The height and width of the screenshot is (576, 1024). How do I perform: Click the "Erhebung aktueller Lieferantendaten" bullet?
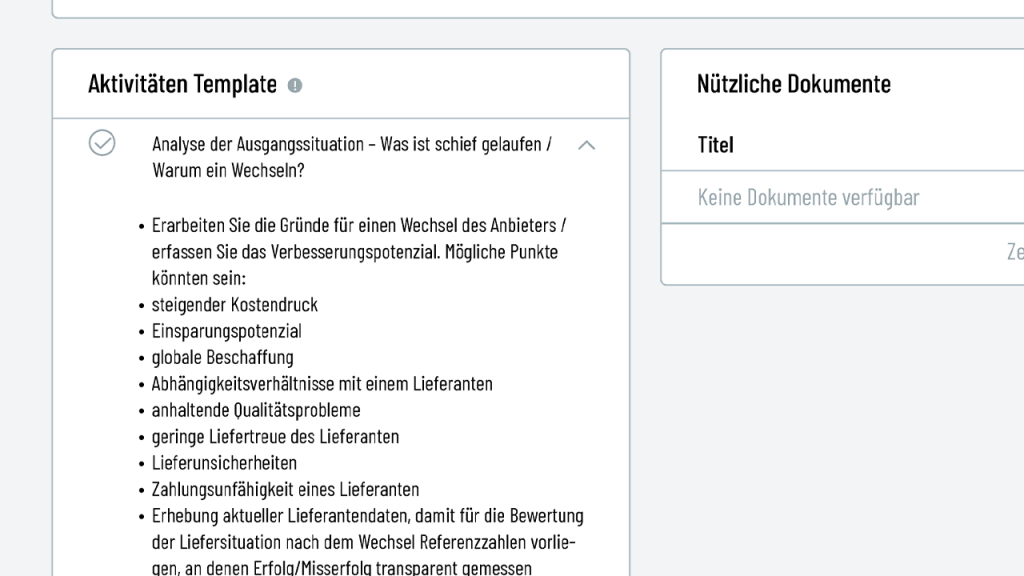click(x=367, y=516)
